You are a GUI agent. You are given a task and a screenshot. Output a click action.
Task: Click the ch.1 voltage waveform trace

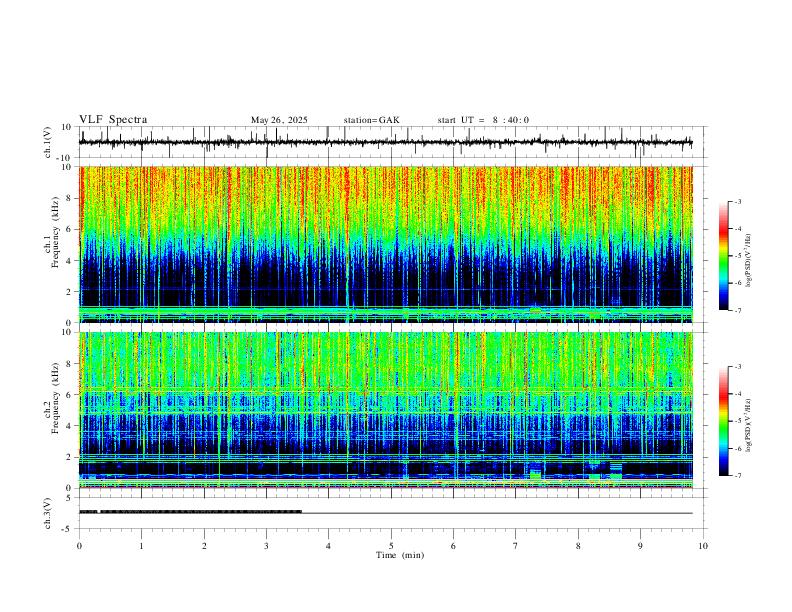point(386,142)
